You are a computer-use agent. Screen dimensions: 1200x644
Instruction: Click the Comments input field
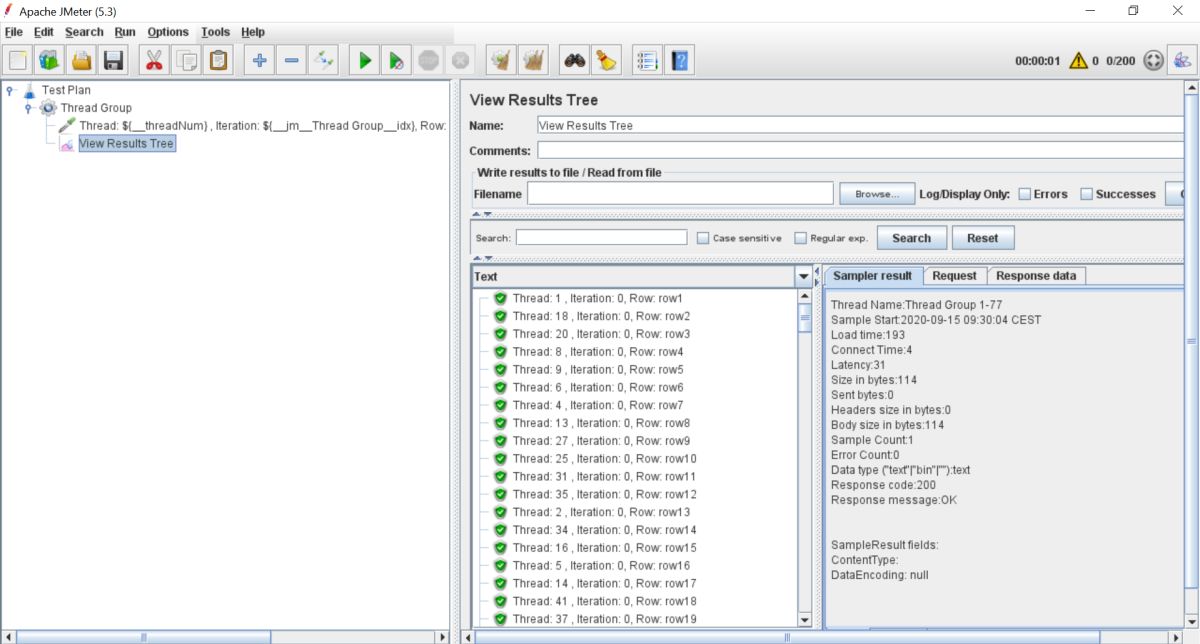coord(860,150)
